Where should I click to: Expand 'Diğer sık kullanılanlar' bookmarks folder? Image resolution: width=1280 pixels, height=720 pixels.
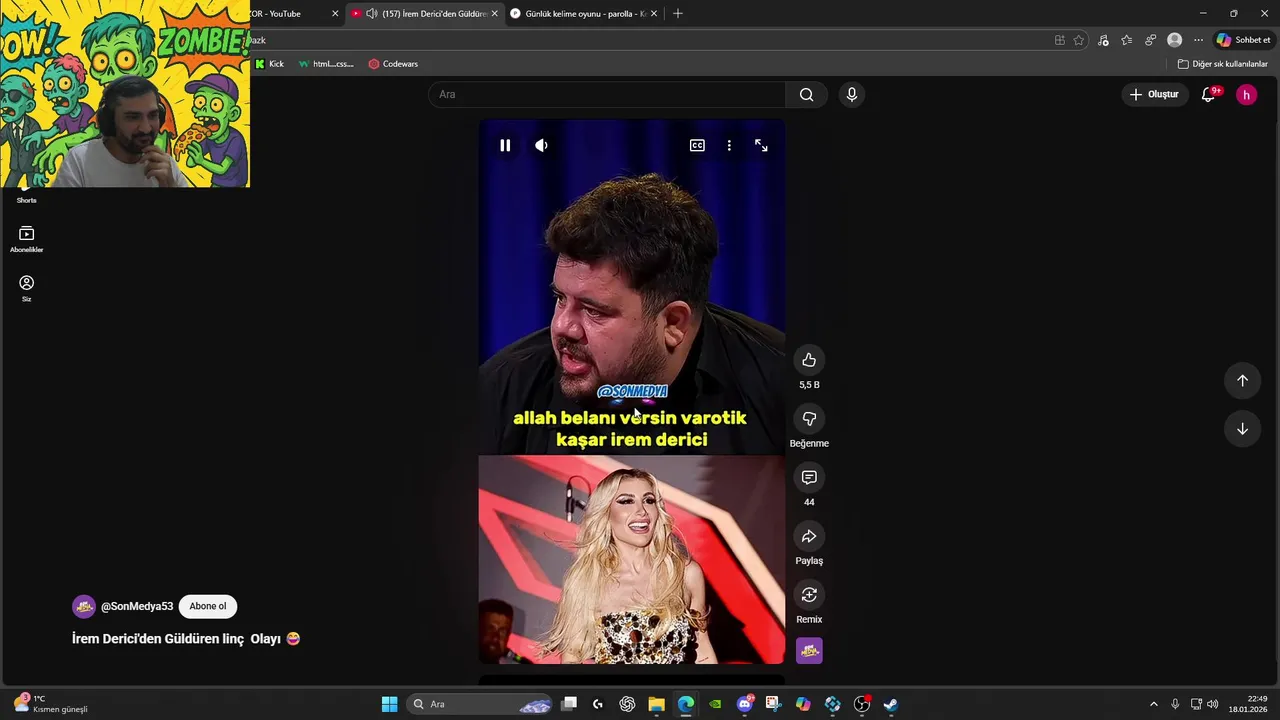pos(1222,64)
